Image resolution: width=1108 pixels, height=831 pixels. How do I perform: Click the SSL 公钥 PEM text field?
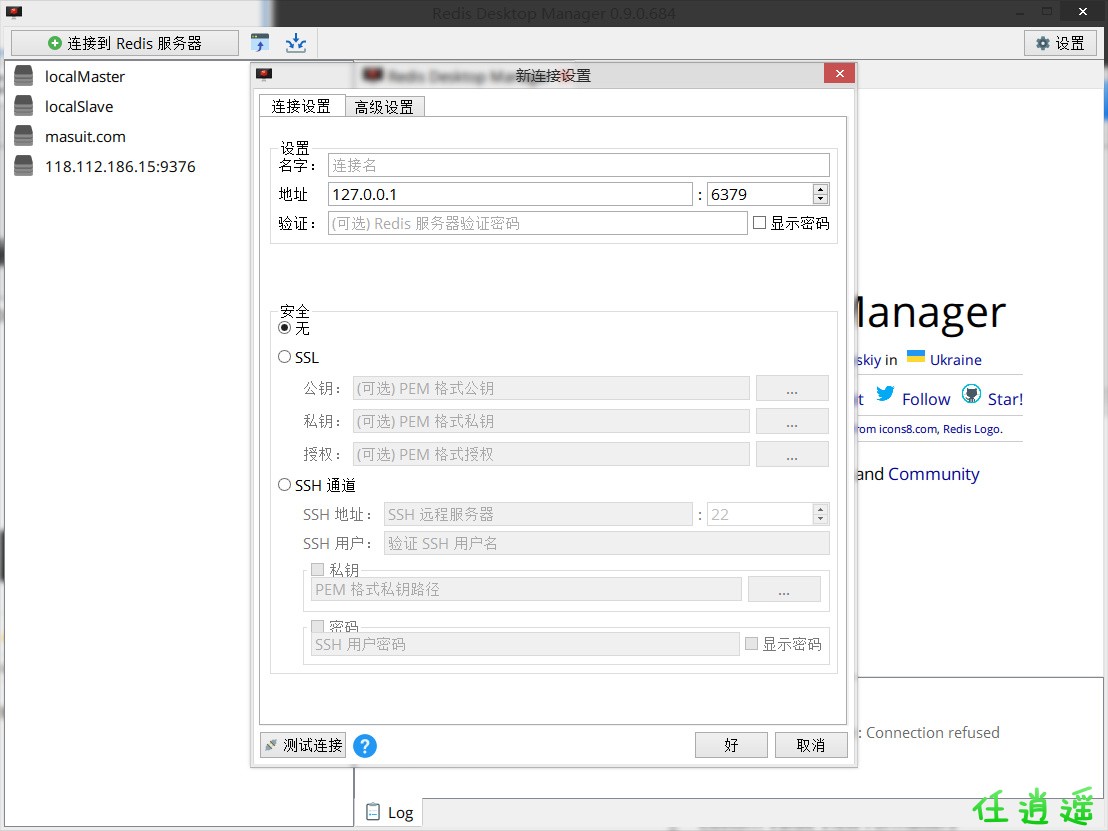(551, 388)
